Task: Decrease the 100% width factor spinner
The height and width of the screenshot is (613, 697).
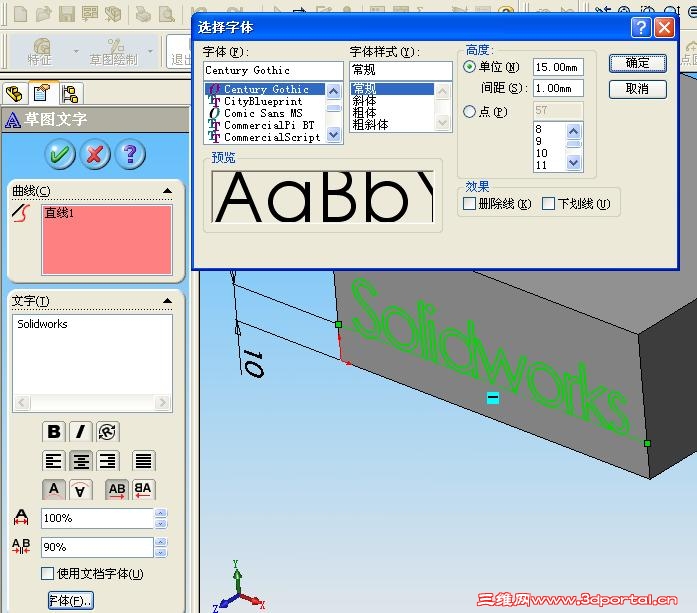Action: 160,524
